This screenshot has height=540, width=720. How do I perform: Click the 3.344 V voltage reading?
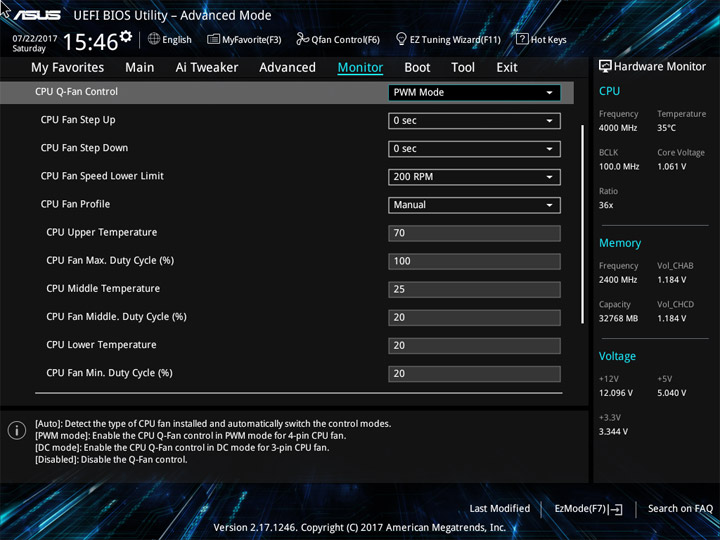pyautogui.click(x=613, y=432)
